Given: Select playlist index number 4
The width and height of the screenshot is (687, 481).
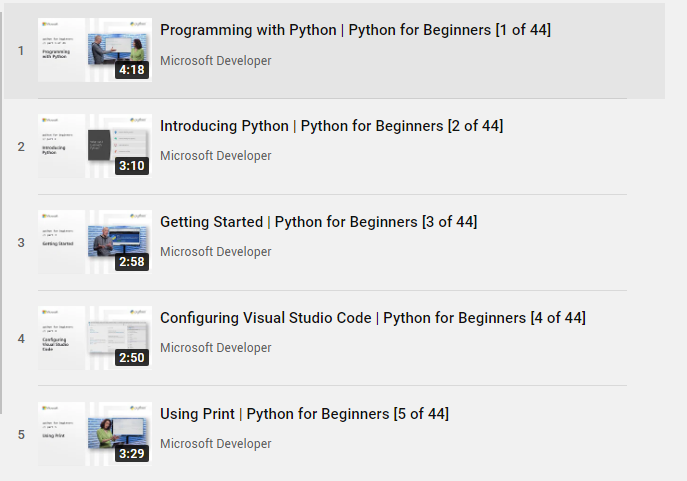Looking at the screenshot, I should point(21,339).
